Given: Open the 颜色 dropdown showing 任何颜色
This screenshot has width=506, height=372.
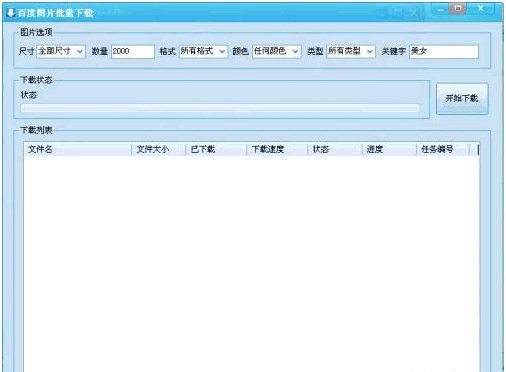Looking at the screenshot, I should [x=277, y=51].
